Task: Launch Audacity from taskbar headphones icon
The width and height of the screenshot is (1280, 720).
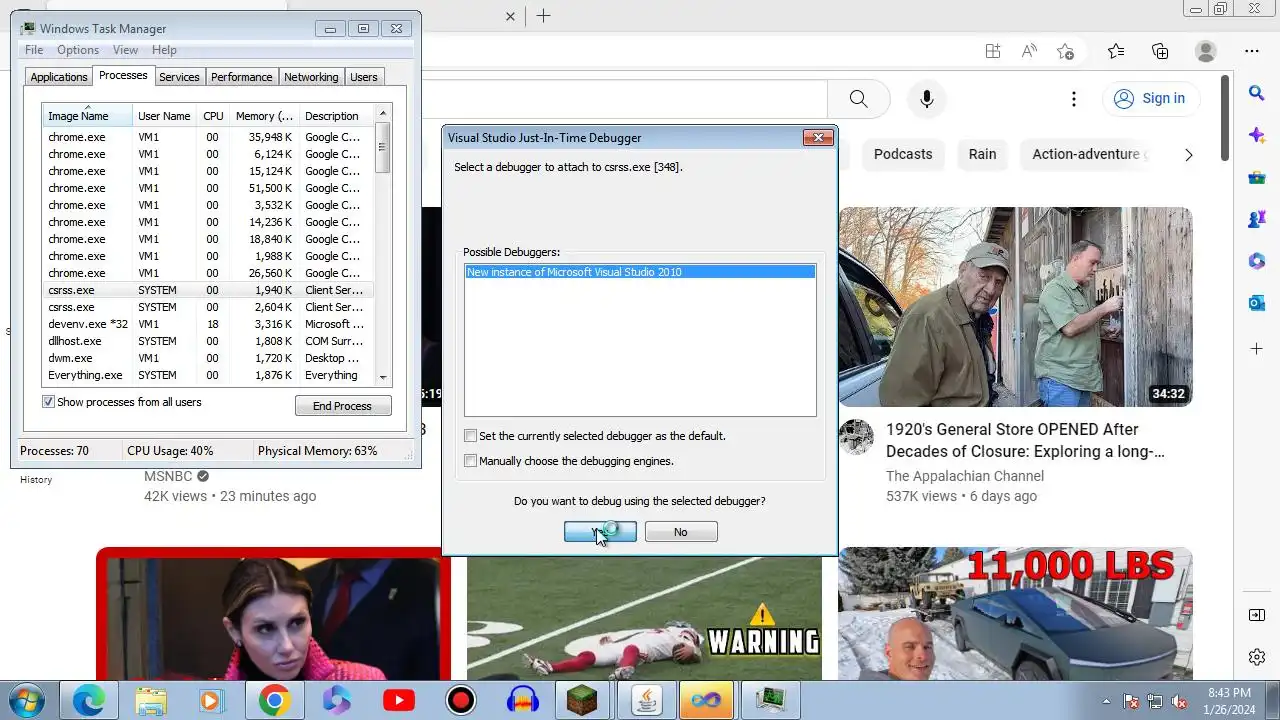Action: pyautogui.click(x=522, y=700)
